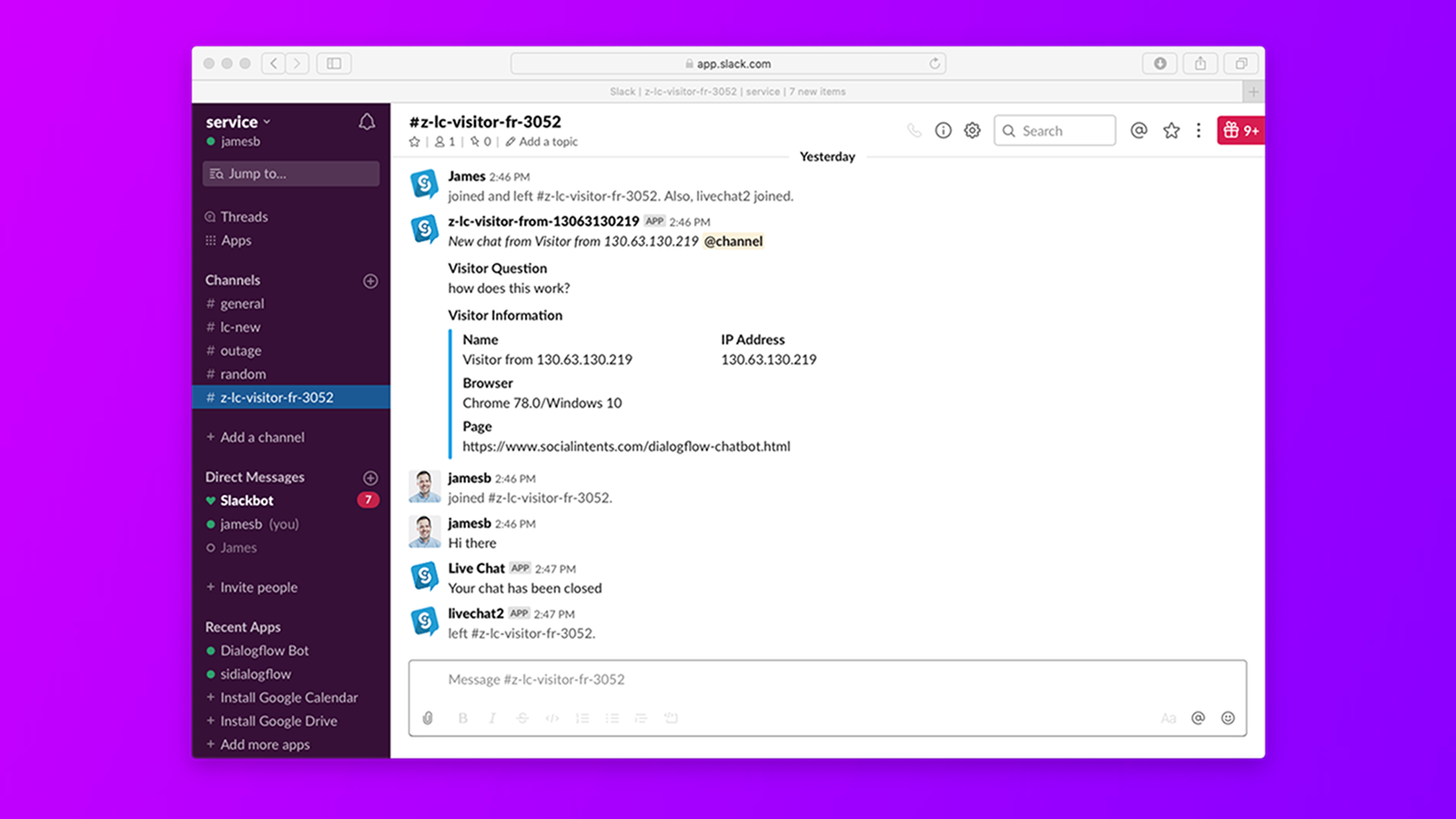The width and height of the screenshot is (1456, 819).
Task: Click the plus icon beside Channels
Action: 370,281
